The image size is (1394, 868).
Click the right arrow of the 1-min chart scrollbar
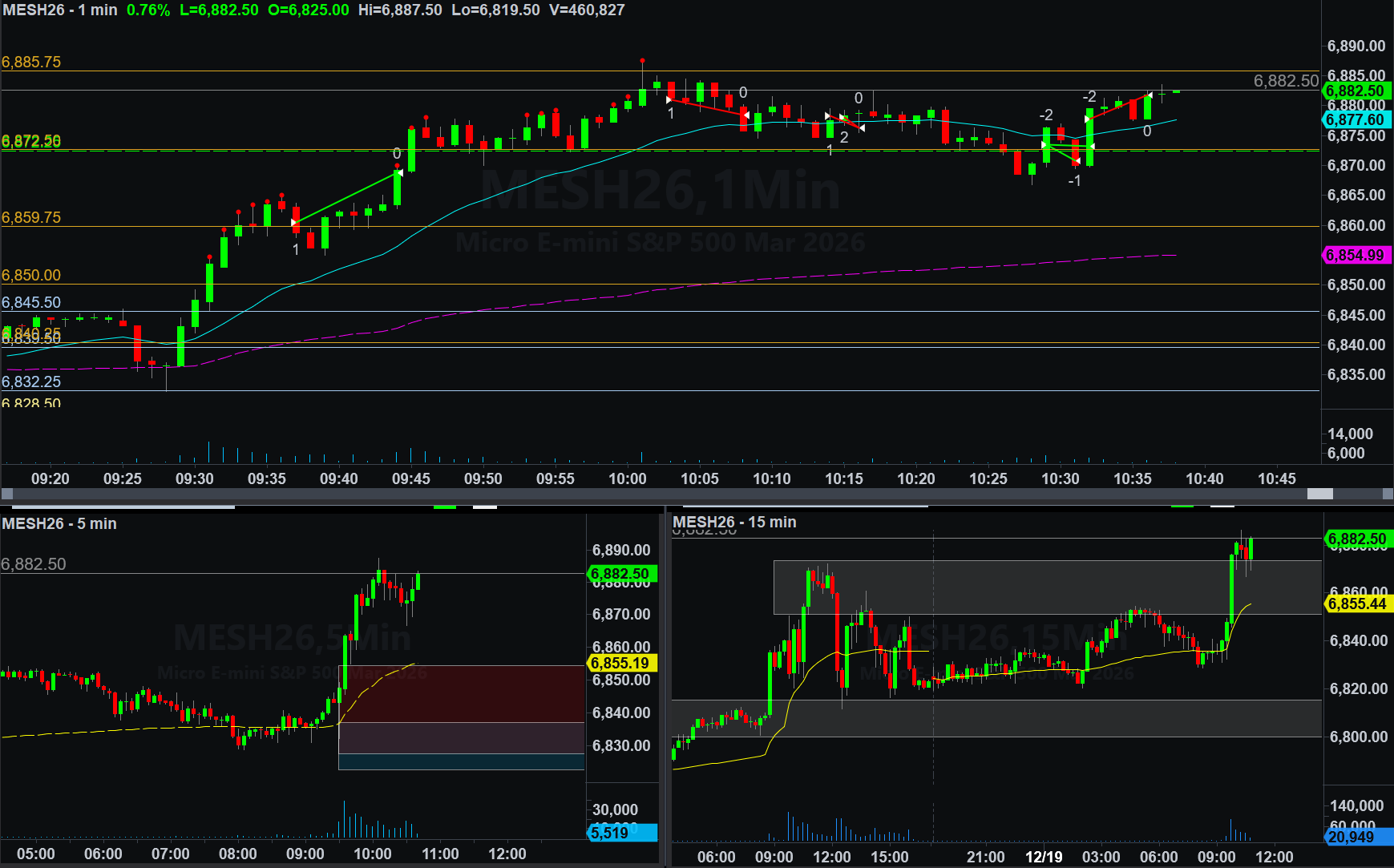[x=1387, y=495]
